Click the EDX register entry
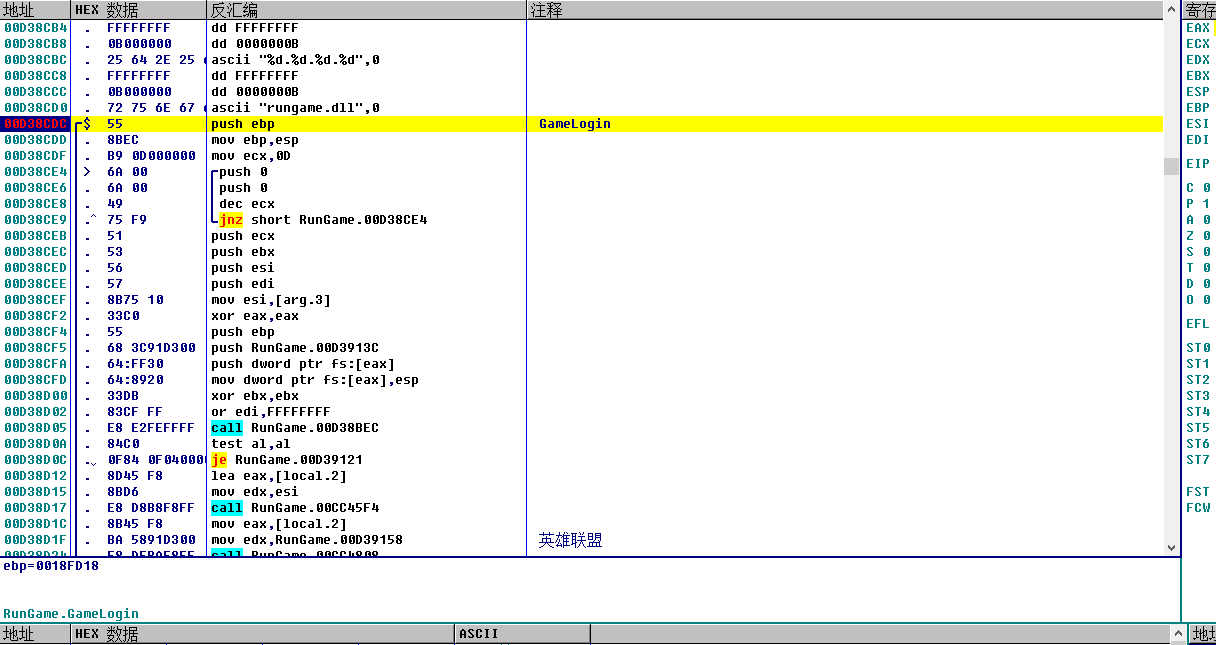The width and height of the screenshot is (1216, 645). coord(1198,60)
